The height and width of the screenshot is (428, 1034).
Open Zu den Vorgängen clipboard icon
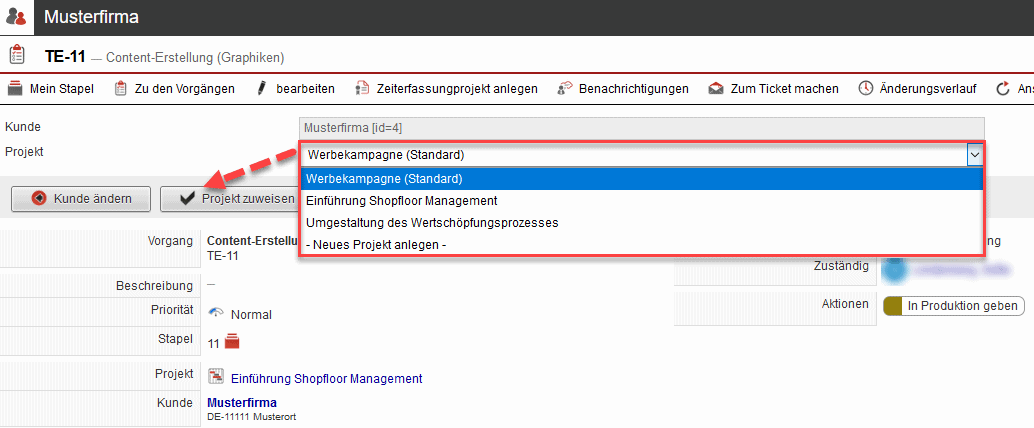click(x=119, y=89)
